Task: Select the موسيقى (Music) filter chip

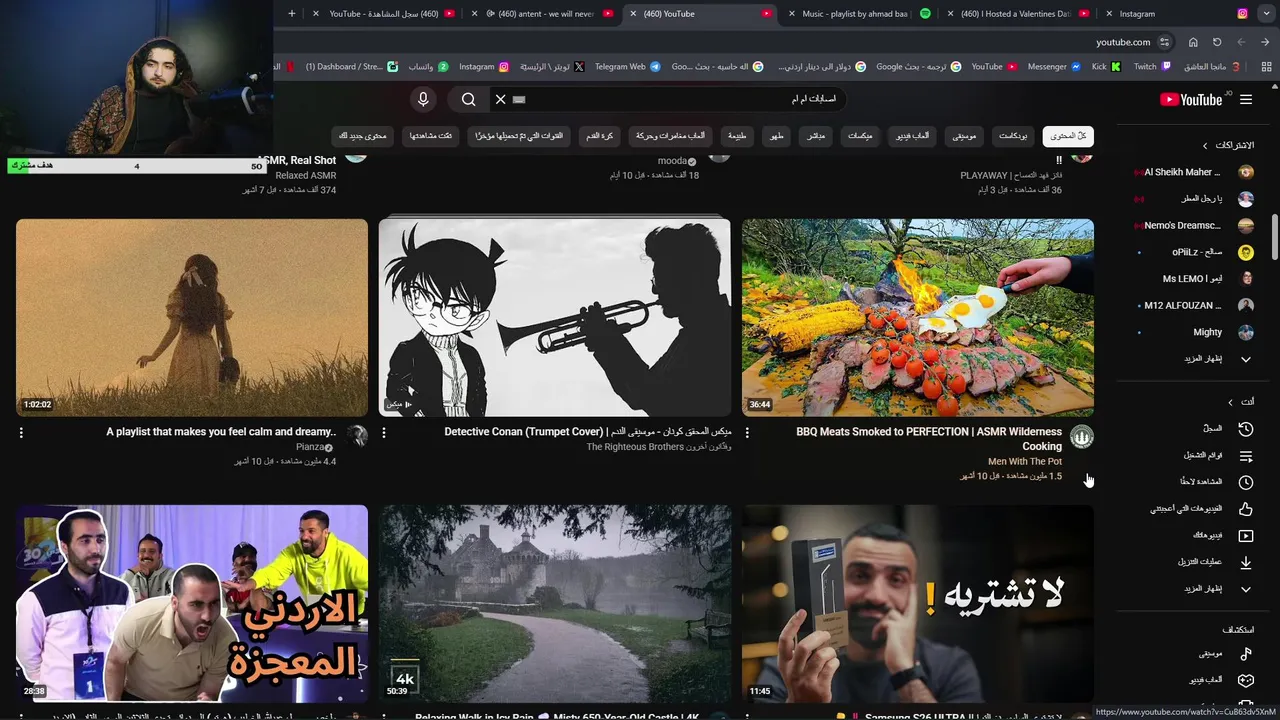Action: 964,136
